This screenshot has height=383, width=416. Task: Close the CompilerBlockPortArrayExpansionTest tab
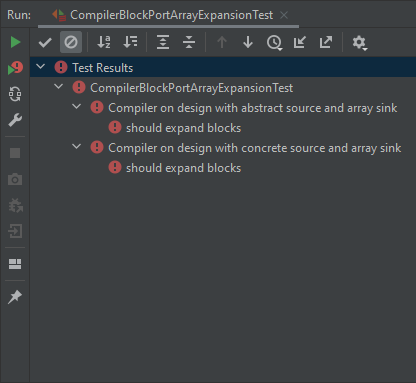coord(284,15)
